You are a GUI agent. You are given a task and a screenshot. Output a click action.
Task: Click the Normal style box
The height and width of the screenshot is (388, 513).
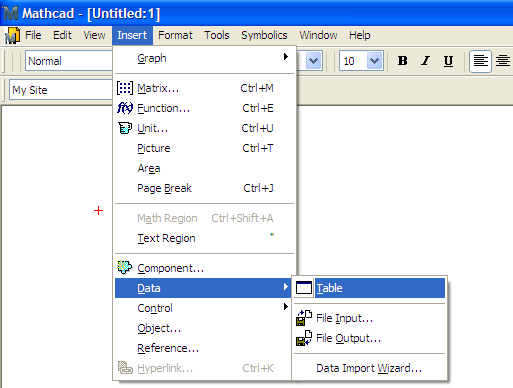coord(69,61)
